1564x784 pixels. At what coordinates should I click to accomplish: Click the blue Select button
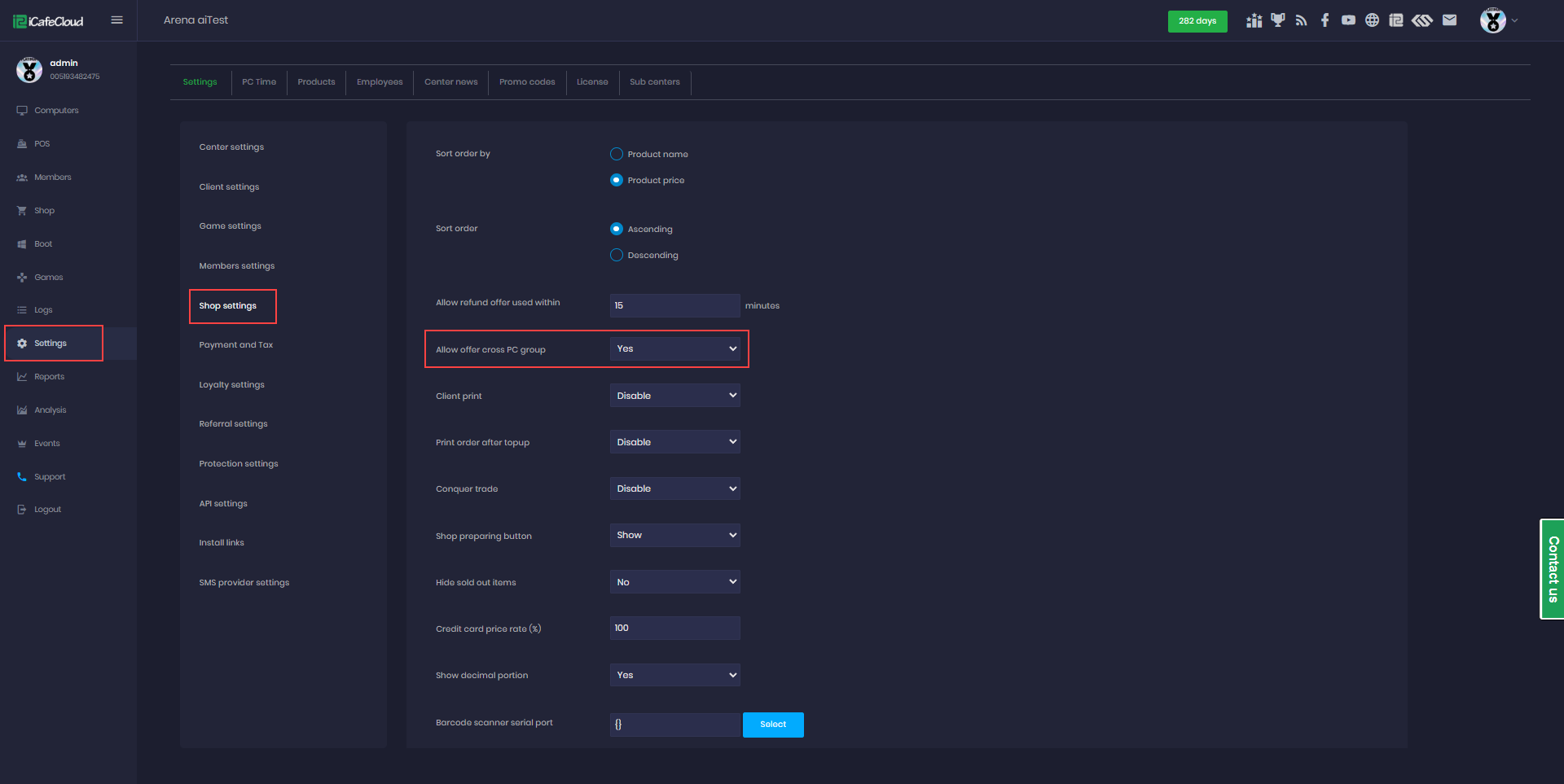(x=772, y=725)
